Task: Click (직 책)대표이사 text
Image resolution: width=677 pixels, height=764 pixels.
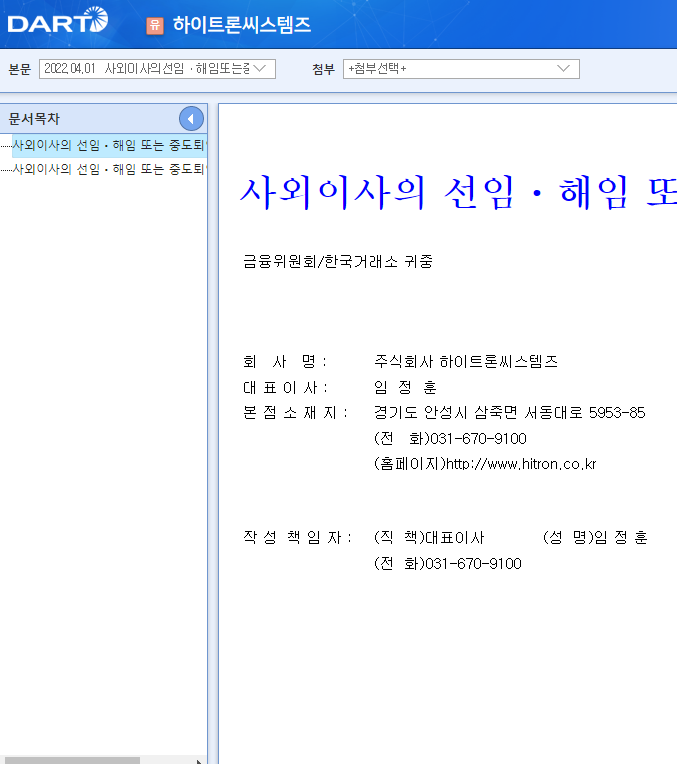Action: coord(429,537)
